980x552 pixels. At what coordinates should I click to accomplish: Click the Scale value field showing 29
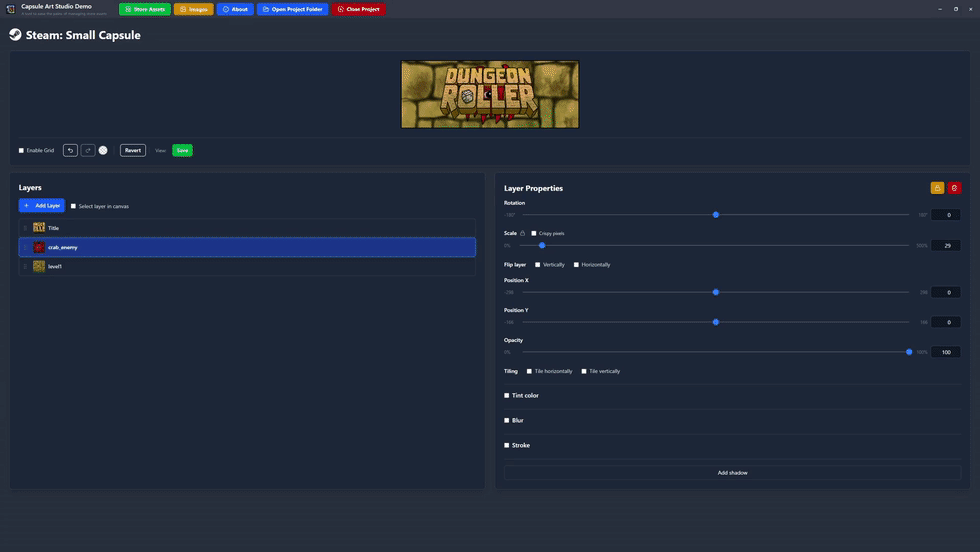946,245
